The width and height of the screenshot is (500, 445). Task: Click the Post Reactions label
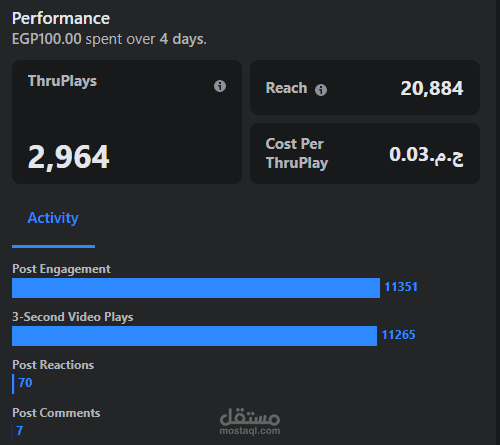point(53,365)
